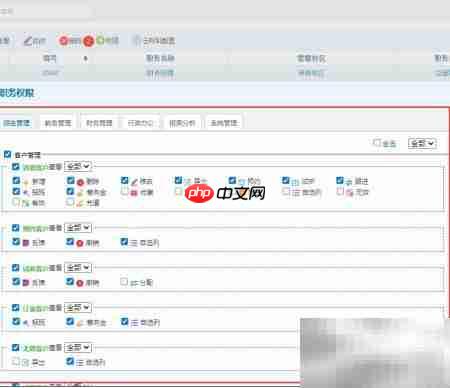Click the pink icon below the first group's pencil icon
450x388 pixels.
point(134,193)
